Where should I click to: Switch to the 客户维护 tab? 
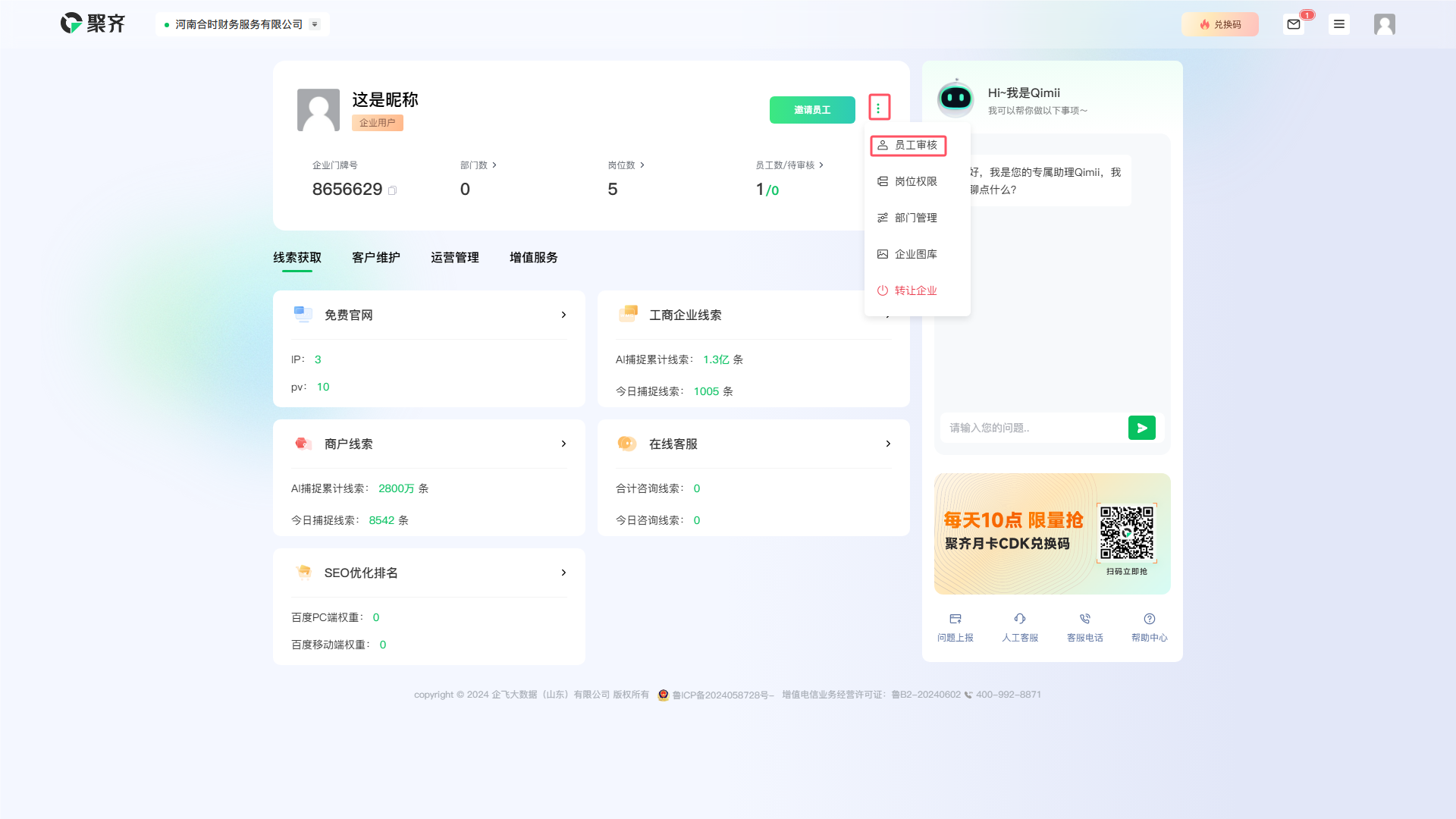tap(376, 258)
